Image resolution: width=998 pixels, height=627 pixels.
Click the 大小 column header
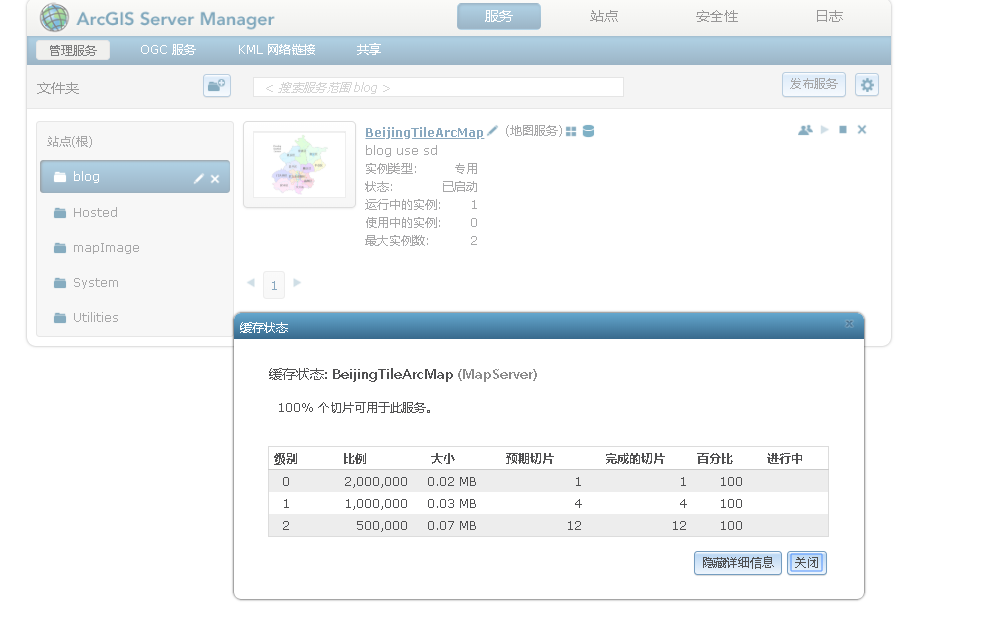[442, 458]
